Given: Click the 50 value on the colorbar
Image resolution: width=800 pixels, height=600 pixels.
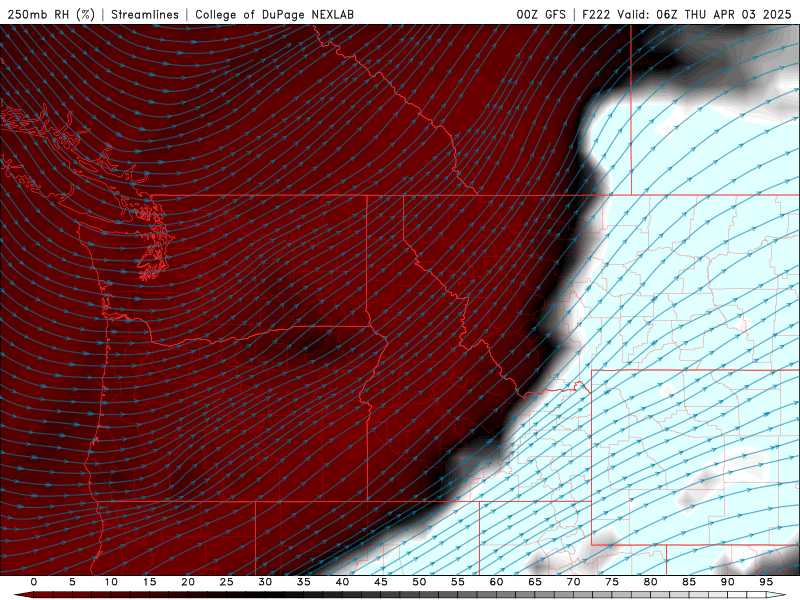Looking at the screenshot, I should coord(419,582).
